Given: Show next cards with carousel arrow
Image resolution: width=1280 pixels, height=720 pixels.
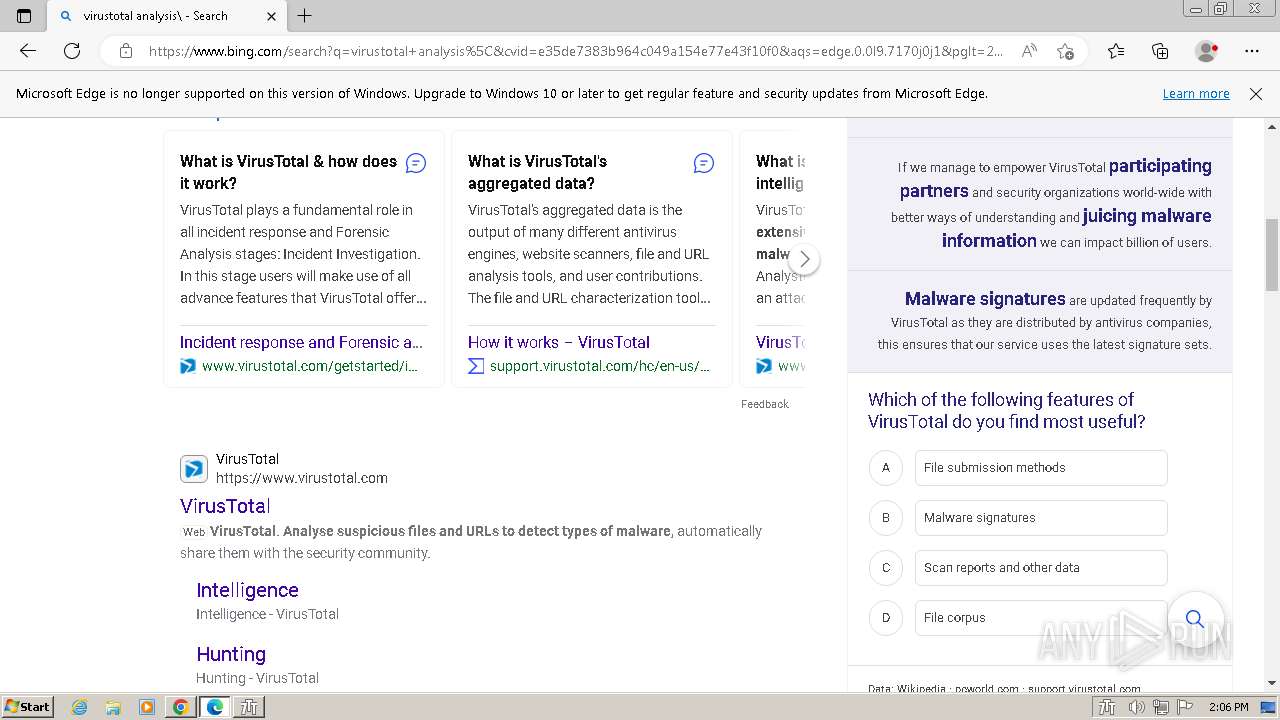Looking at the screenshot, I should click(x=804, y=259).
